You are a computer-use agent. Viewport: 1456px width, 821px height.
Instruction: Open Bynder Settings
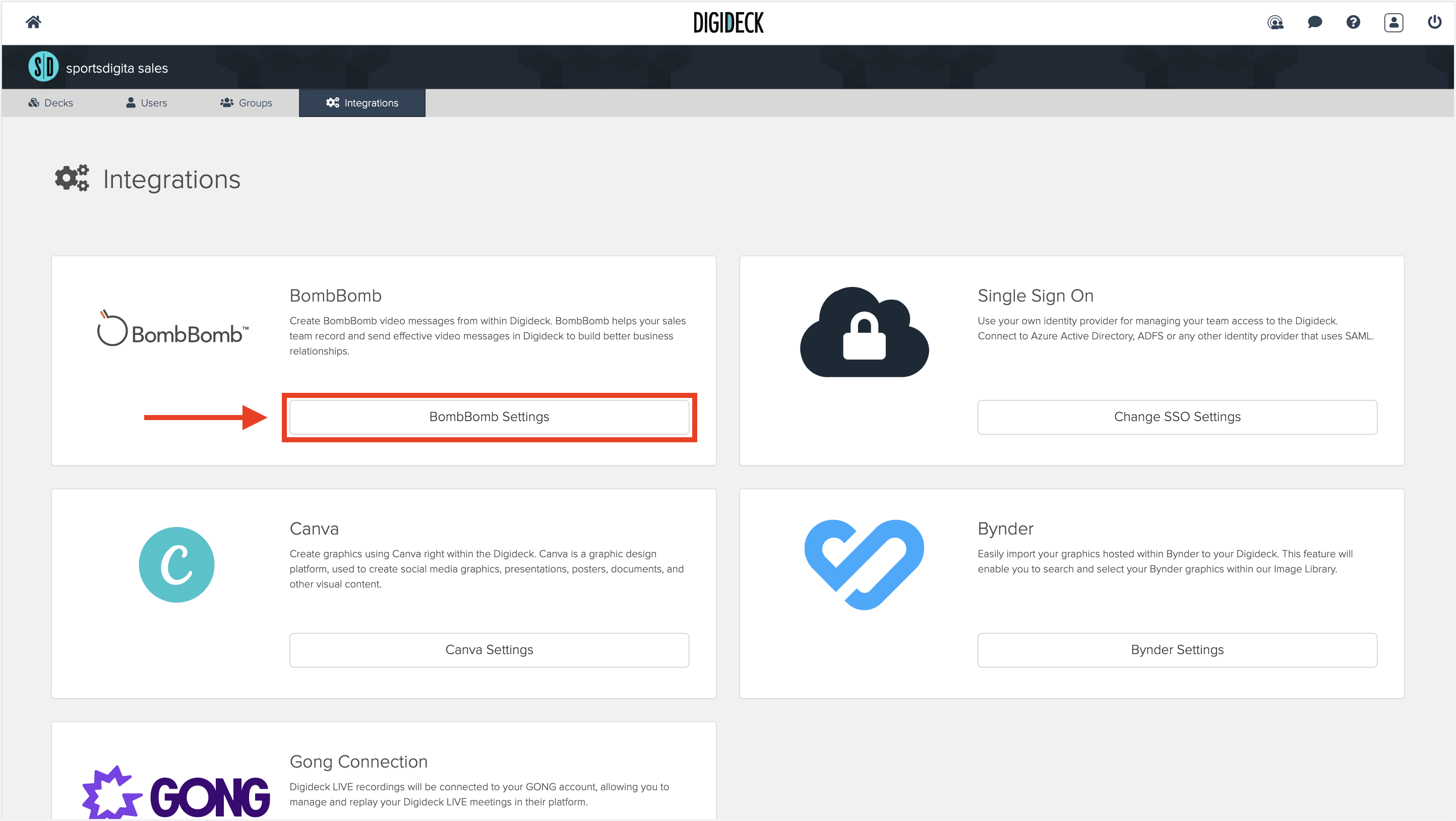tap(1177, 650)
